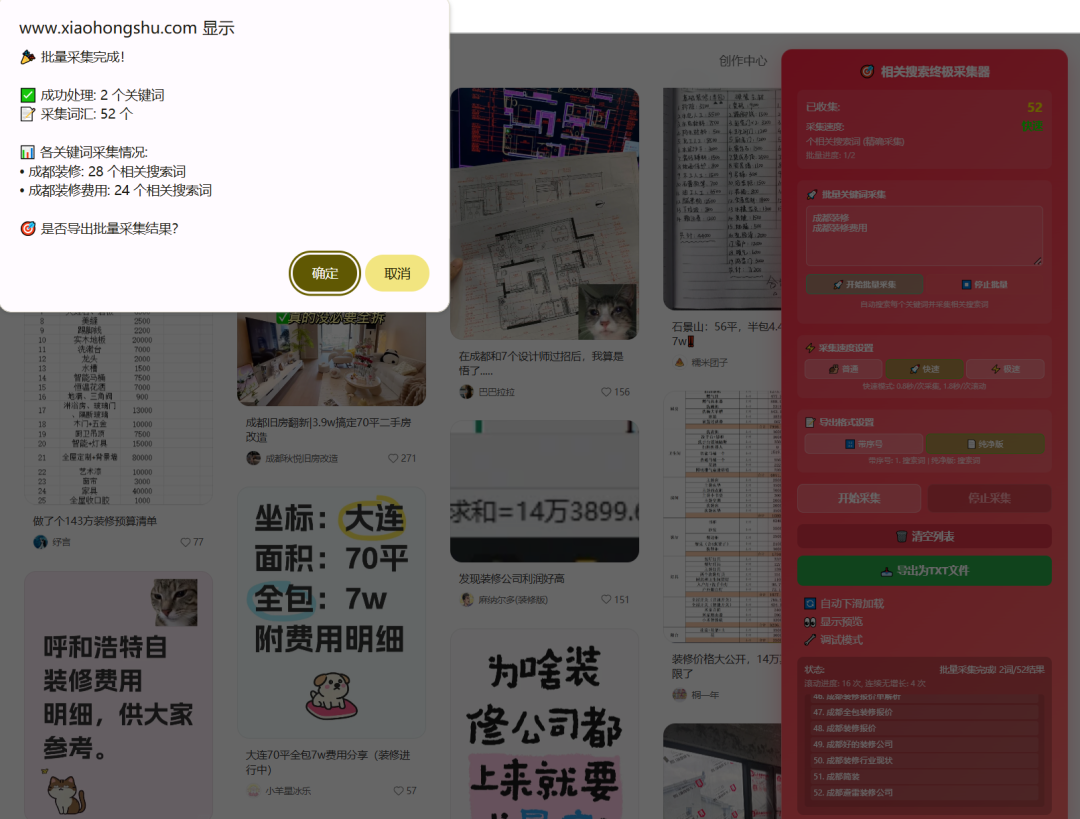Confirm export with the 确定 button
1080x819 pixels.
point(324,273)
